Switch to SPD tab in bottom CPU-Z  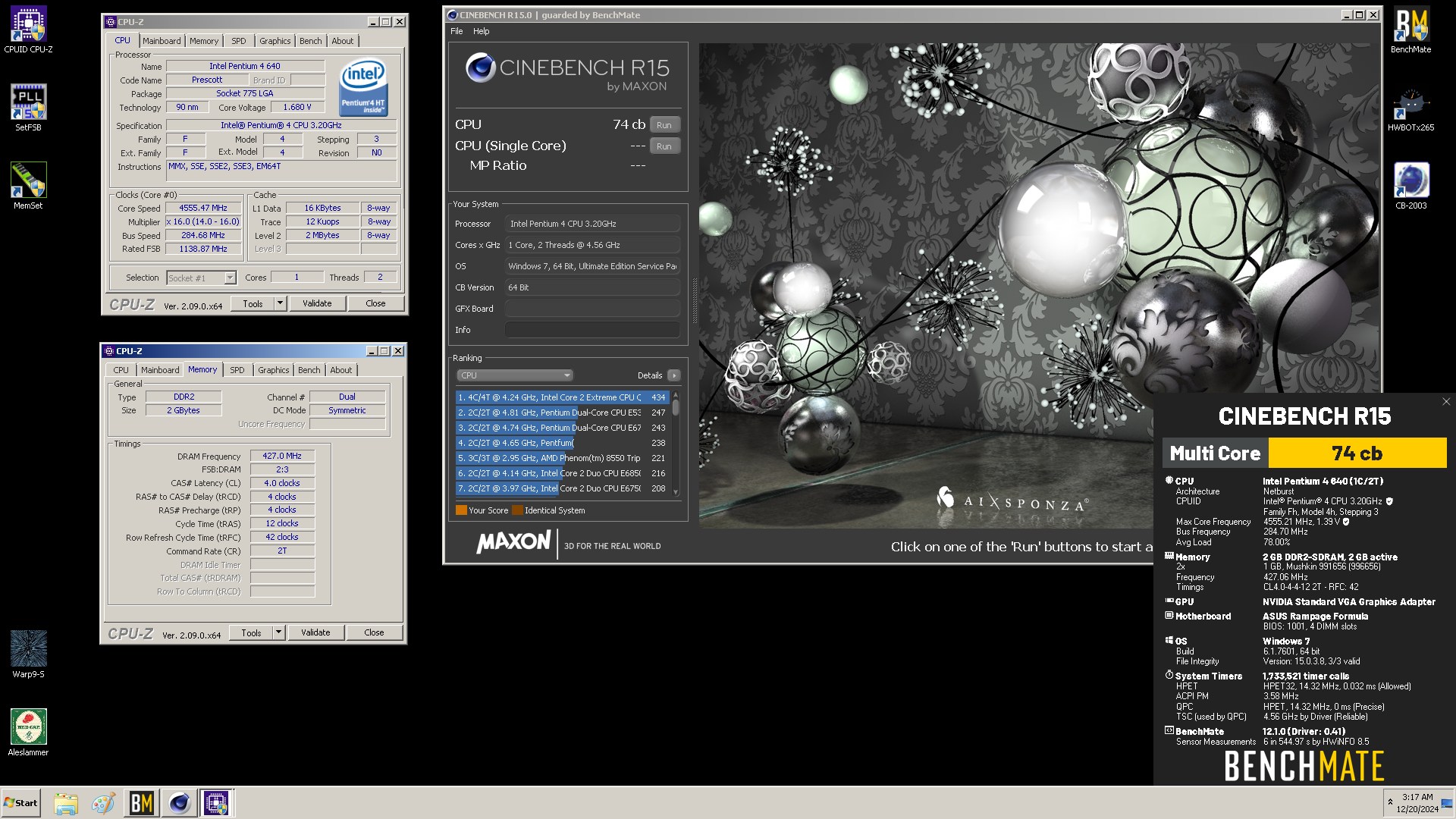pyautogui.click(x=237, y=370)
